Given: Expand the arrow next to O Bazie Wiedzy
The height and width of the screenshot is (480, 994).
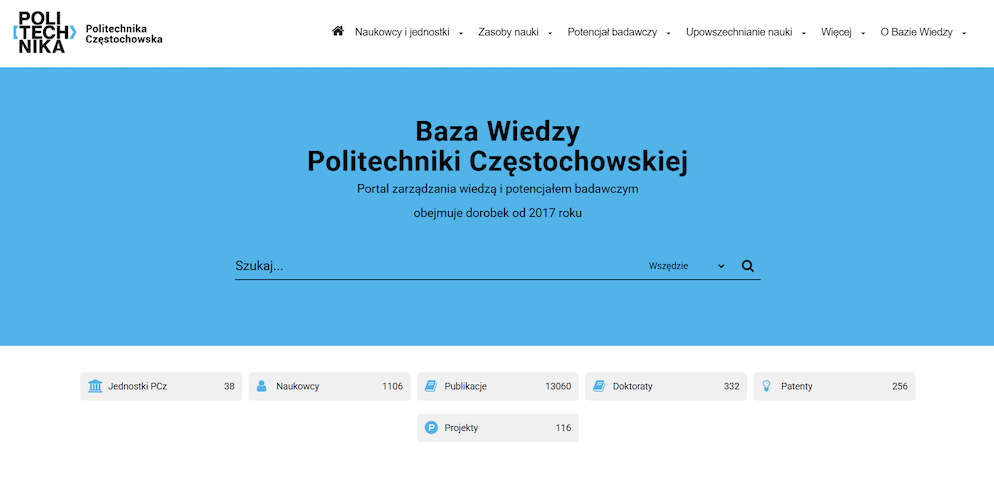Looking at the screenshot, I should [964, 33].
